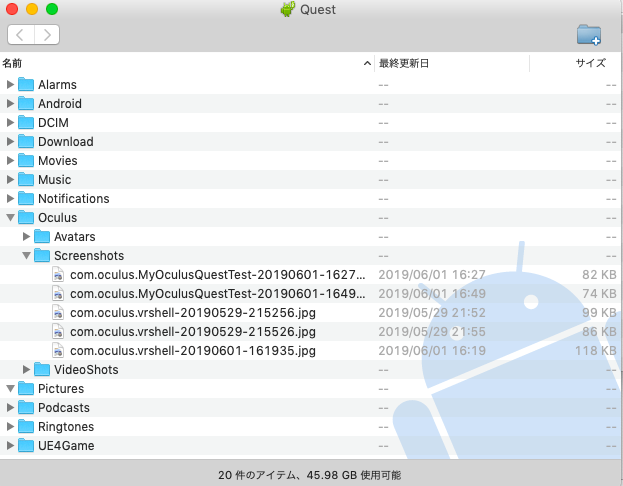Viewport: 623px width, 486px height.
Task: Collapse the Oculus folder disclosure triangle
Action: pos(10,217)
